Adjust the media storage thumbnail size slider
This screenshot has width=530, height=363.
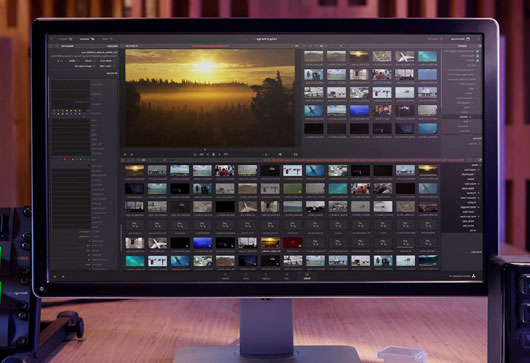click(x=341, y=46)
